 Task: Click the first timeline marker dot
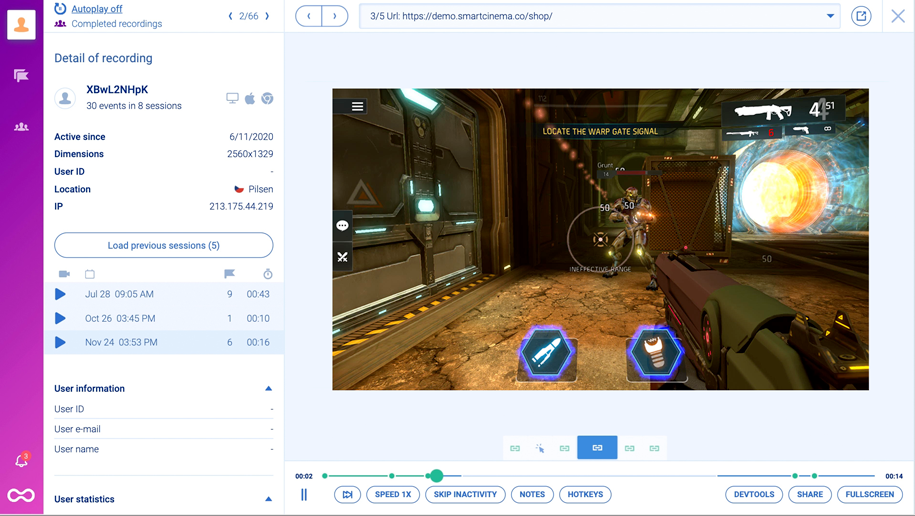point(325,476)
